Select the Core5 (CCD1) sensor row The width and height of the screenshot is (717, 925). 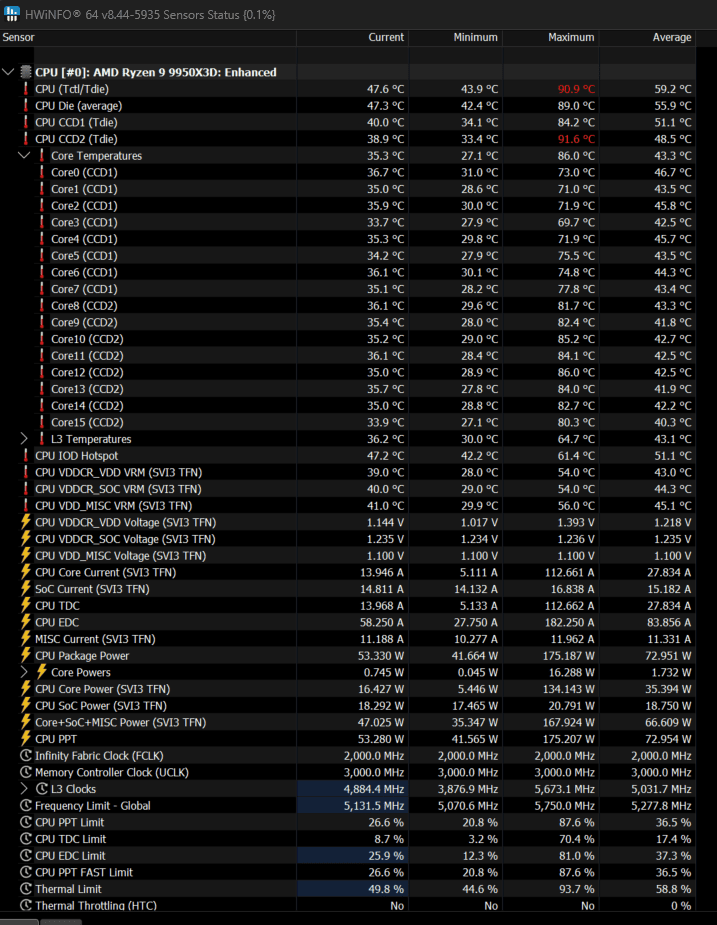point(348,255)
